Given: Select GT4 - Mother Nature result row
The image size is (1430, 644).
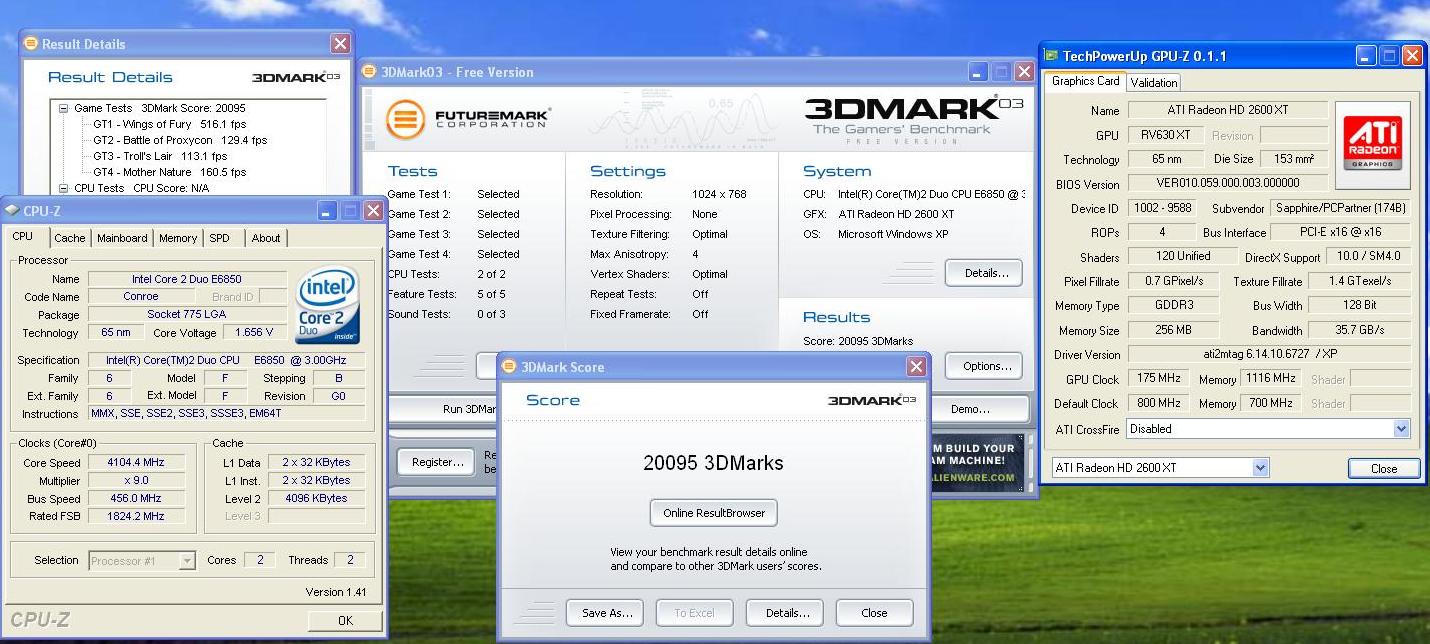Looking at the screenshot, I should pyautogui.click(x=170, y=172).
